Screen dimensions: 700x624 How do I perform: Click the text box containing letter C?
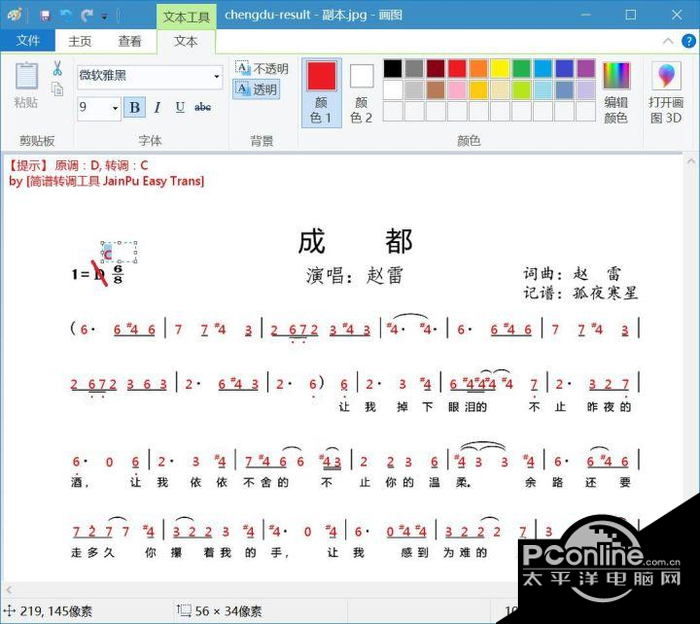pos(119,252)
